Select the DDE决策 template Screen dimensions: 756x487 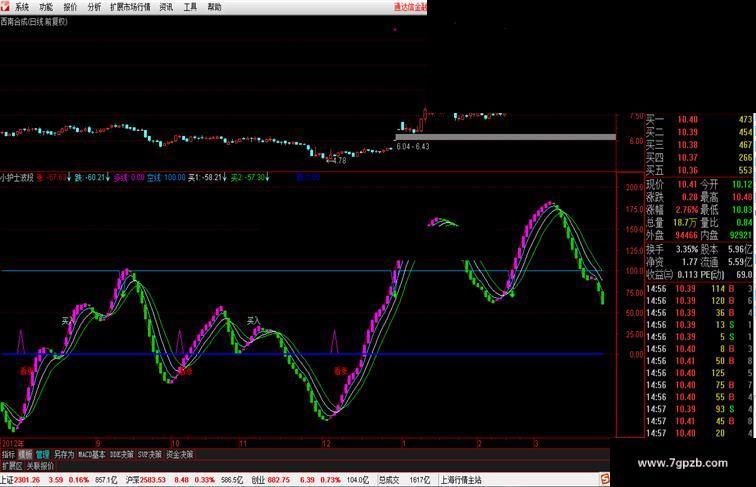(122, 454)
